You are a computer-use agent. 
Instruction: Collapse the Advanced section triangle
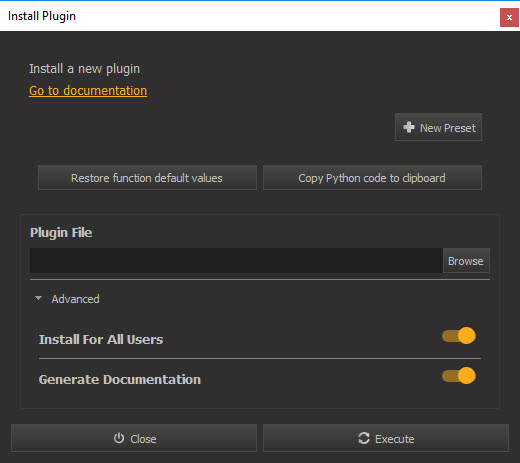[x=38, y=298]
